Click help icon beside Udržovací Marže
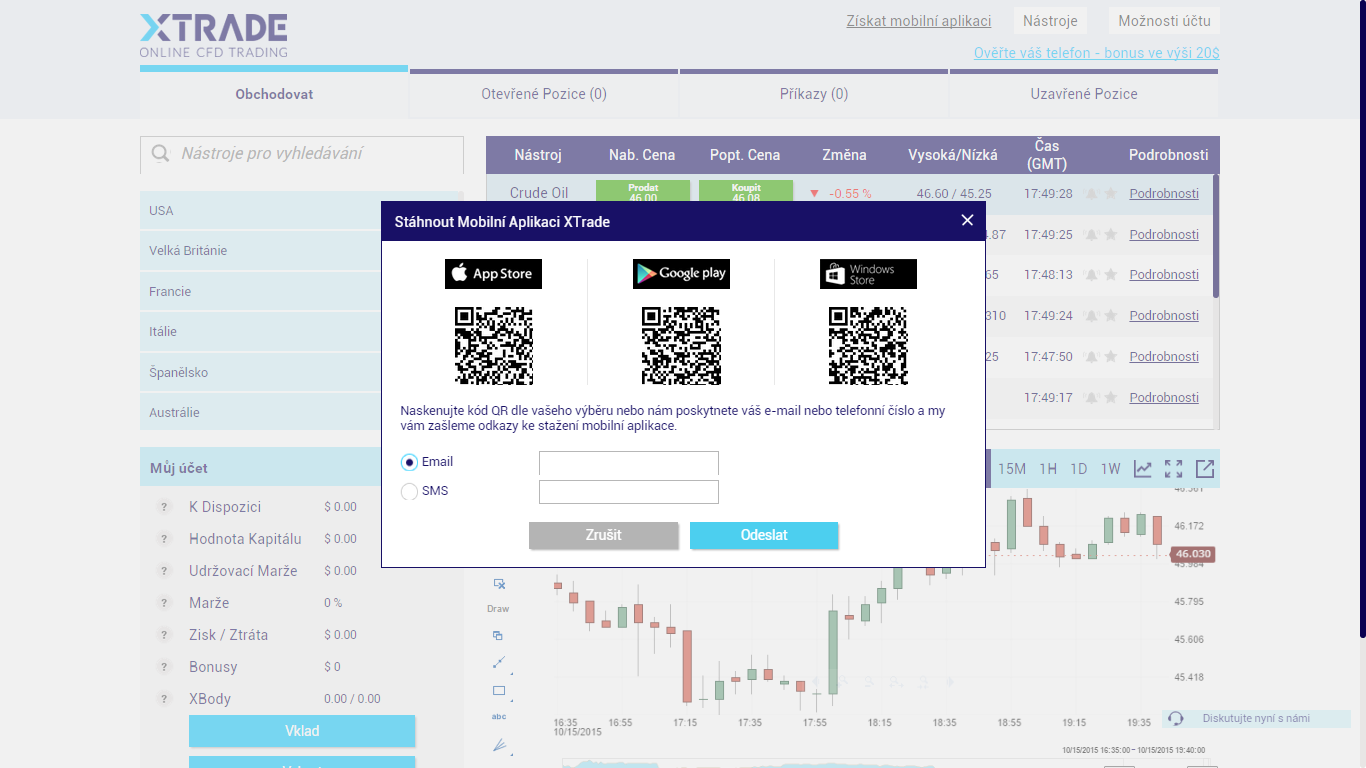 pos(165,571)
